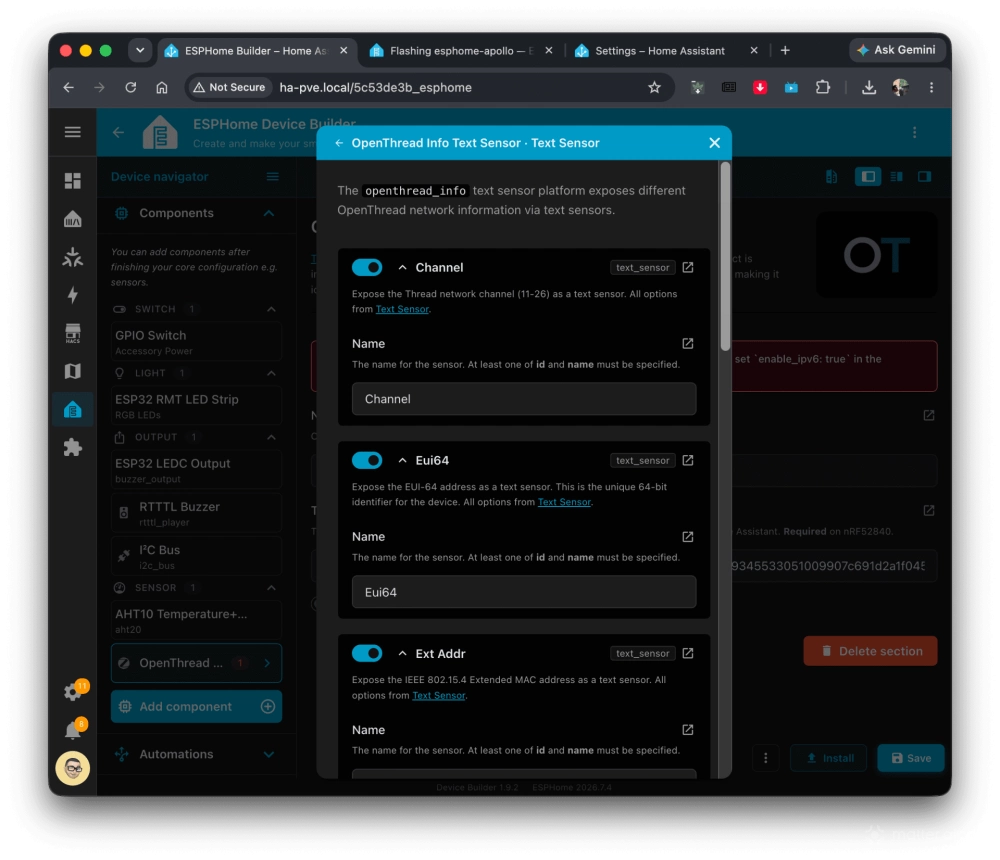Collapse the OUTPUT component group

point(271,437)
